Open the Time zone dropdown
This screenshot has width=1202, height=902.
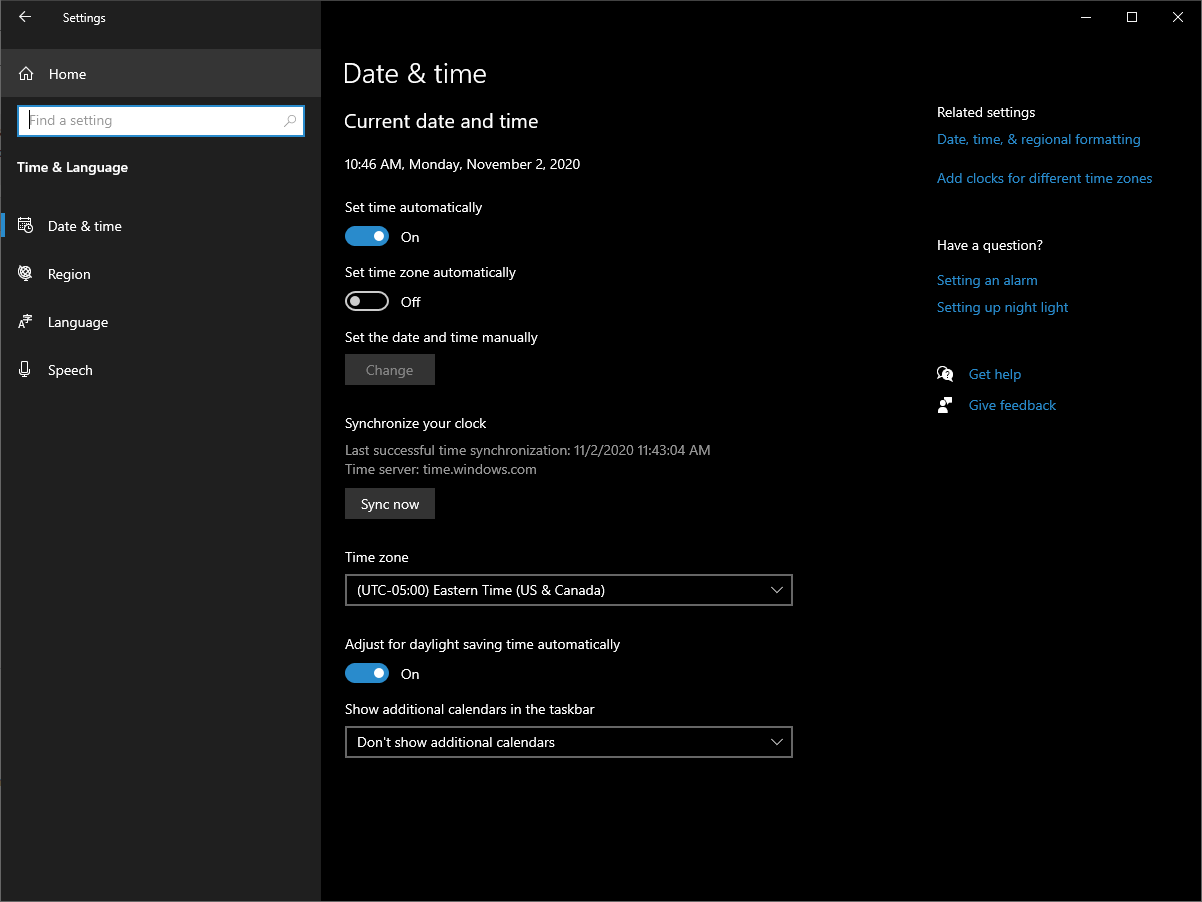point(569,590)
